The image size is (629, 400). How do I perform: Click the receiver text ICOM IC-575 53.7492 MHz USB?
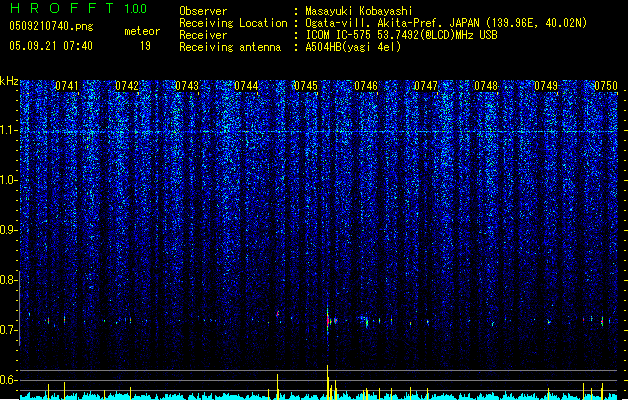coord(402,35)
